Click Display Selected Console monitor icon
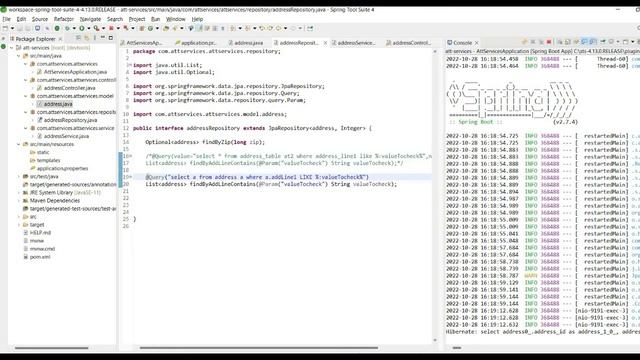Image resolution: width=640 pixels, height=360 pixels. 611,42
